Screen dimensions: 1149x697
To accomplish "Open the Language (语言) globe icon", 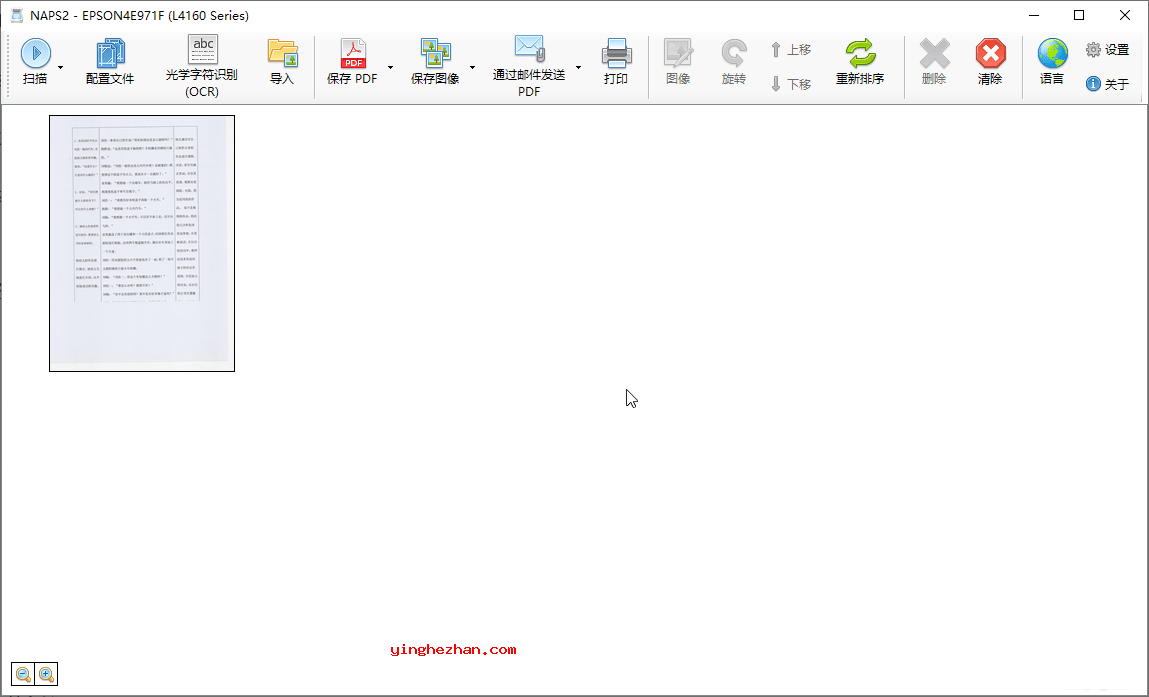I will [1052, 54].
